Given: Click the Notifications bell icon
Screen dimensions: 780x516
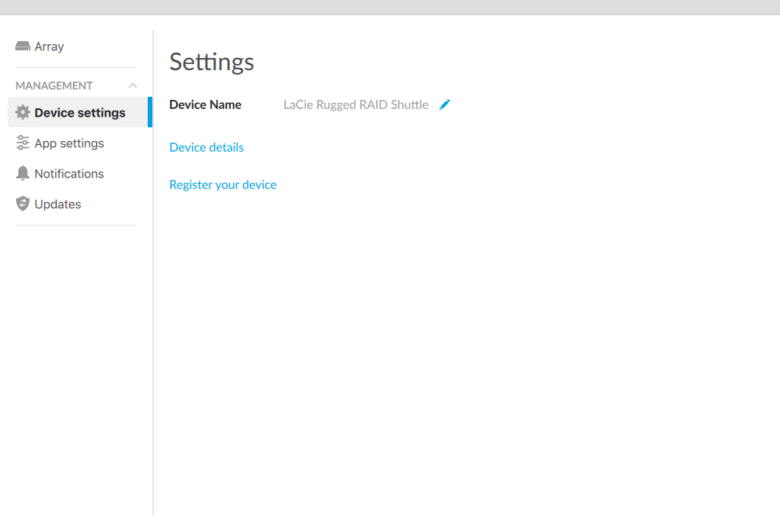Looking at the screenshot, I should [22, 173].
